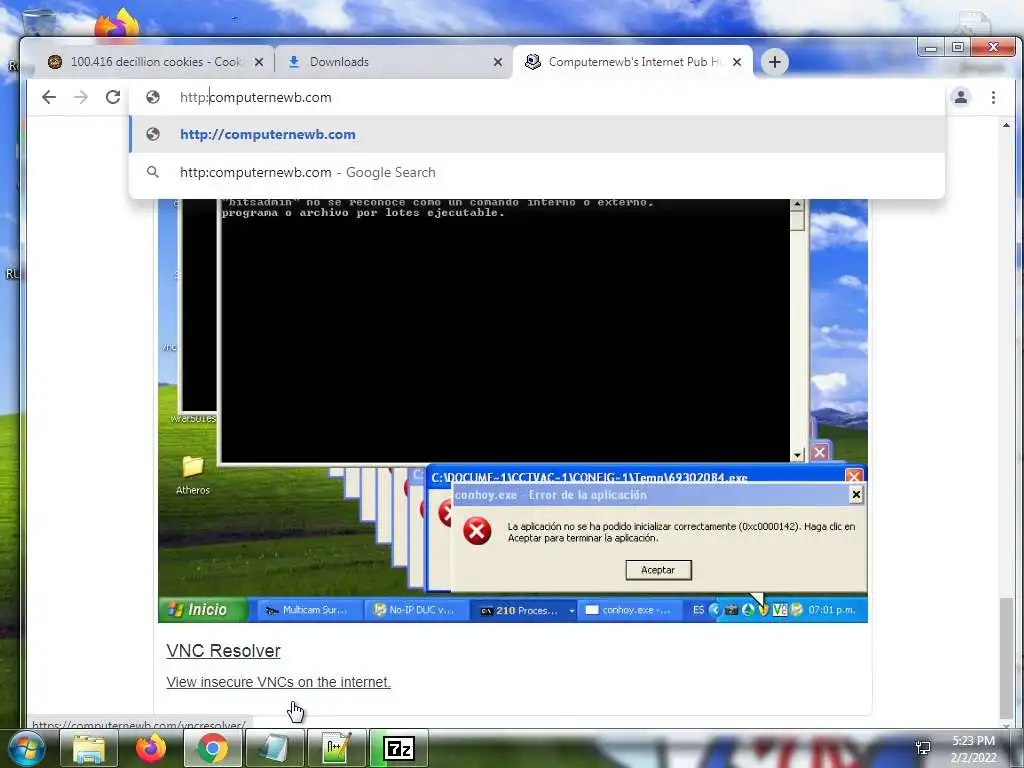
Task: Go back with the browser back arrow
Action: 49,97
